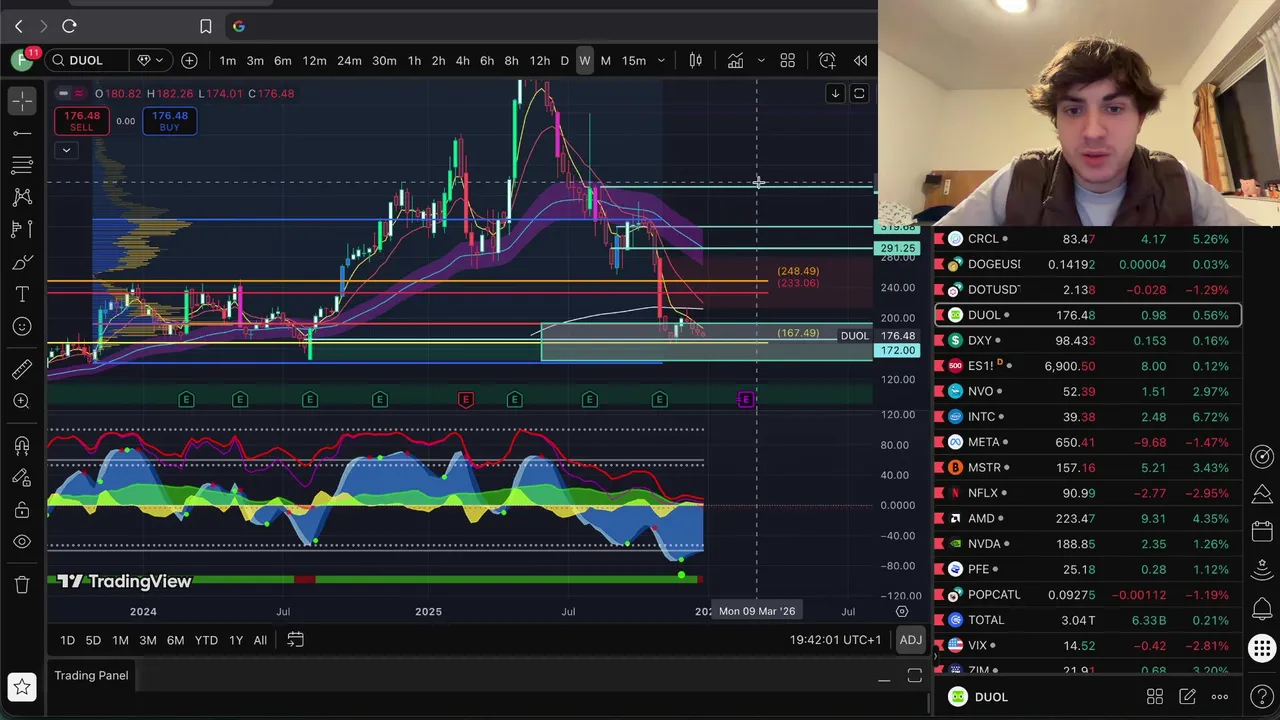Viewport: 1280px width, 720px height.
Task: Remove drawings with trash icon
Action: [x=22, y=585]
